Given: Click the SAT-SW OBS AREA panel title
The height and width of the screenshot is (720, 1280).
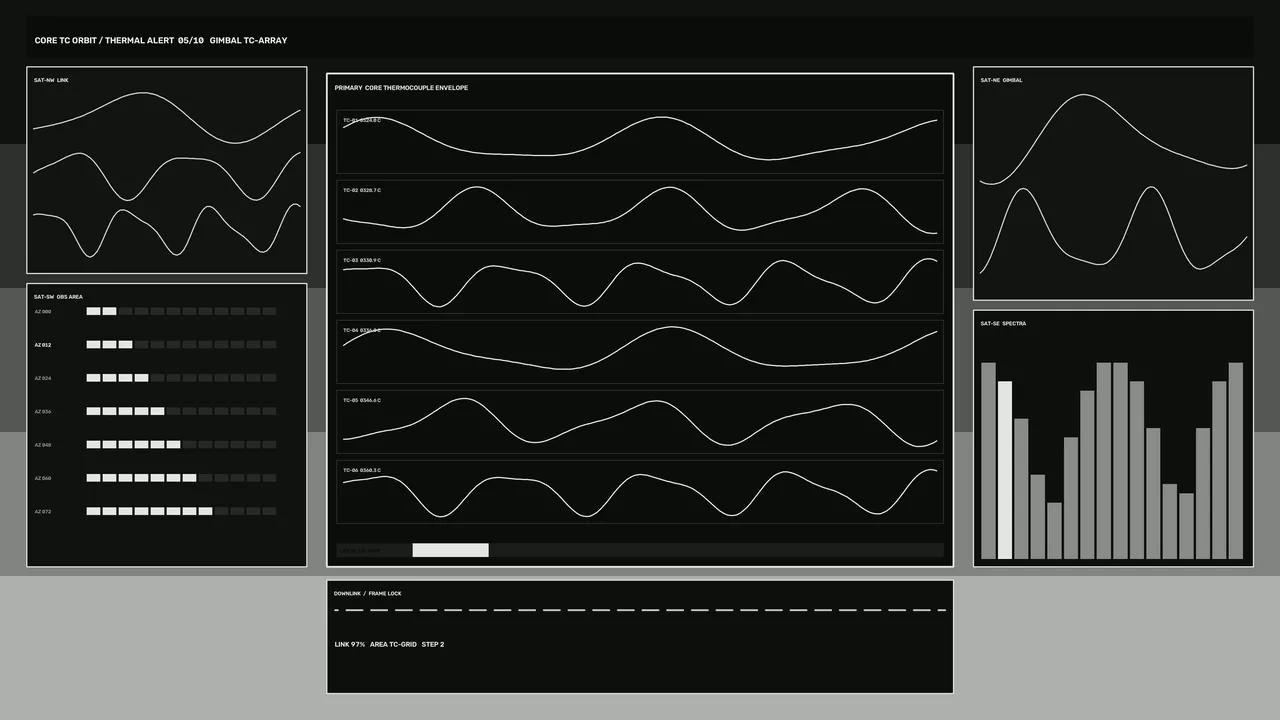Looking at the screenshot, I should click(x=58, y=297).
